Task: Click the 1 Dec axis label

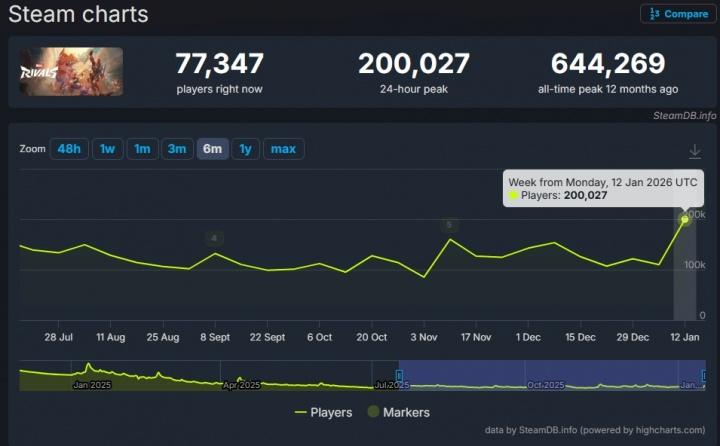Action: (x=528, y=337)
